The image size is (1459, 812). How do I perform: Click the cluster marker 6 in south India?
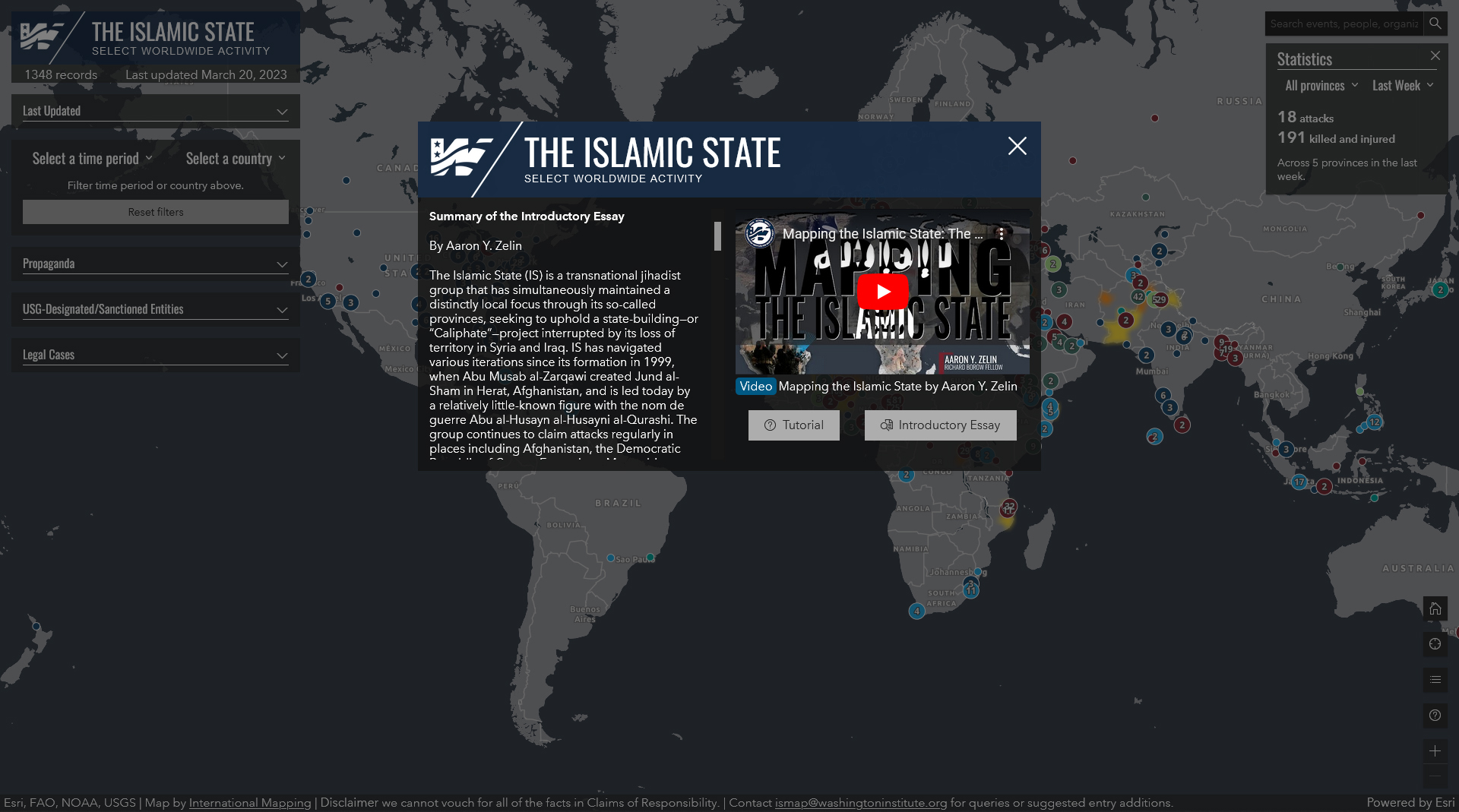point(1163,395)
